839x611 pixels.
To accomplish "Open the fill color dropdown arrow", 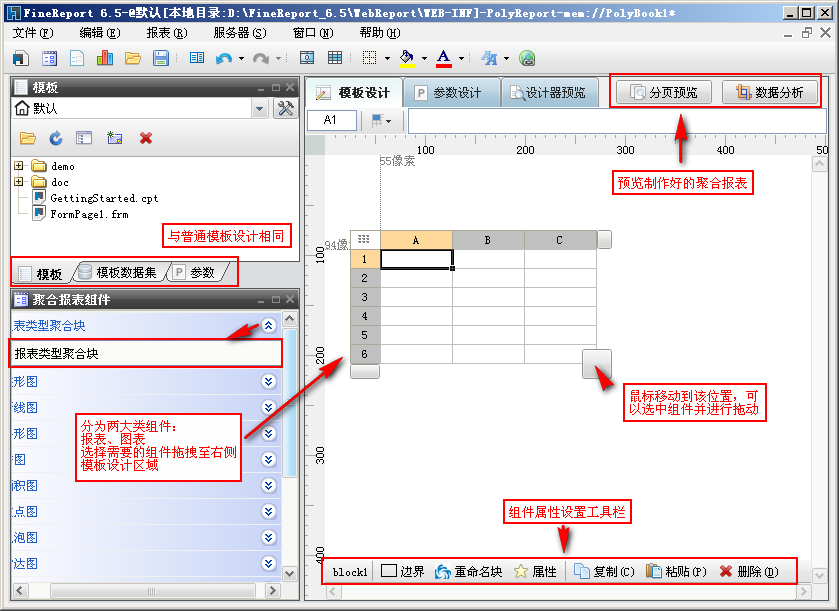I will tap(424, 58).
